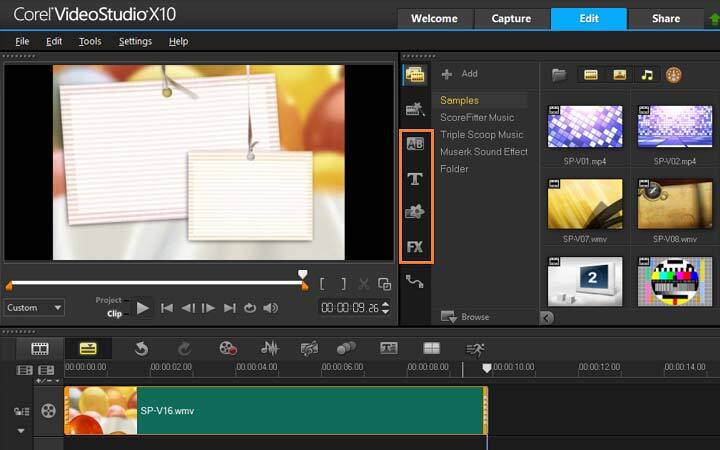Switch to the Capture tab
The image size is (720, 450).
point(512,19)
